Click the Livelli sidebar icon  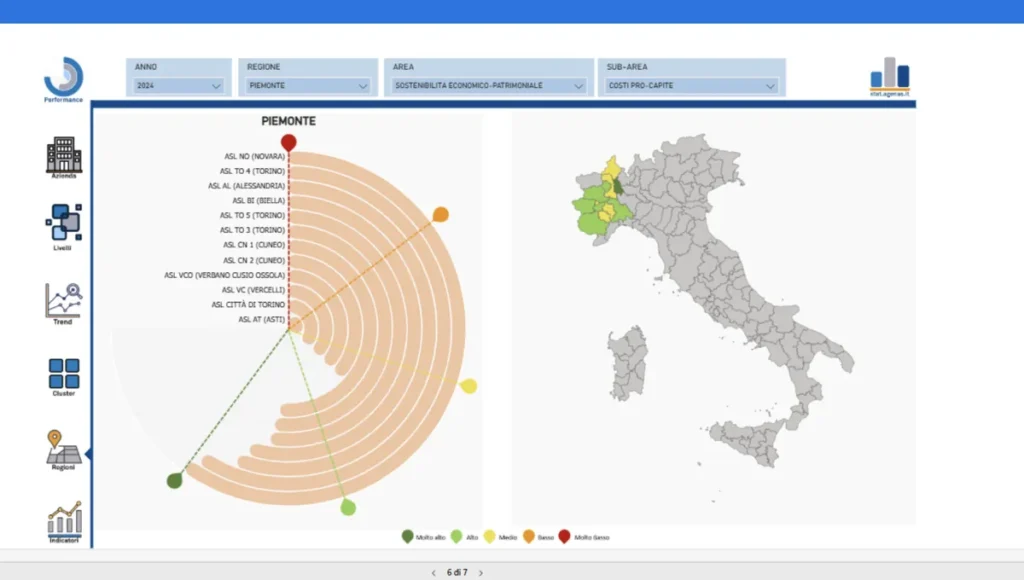point(63,218)
